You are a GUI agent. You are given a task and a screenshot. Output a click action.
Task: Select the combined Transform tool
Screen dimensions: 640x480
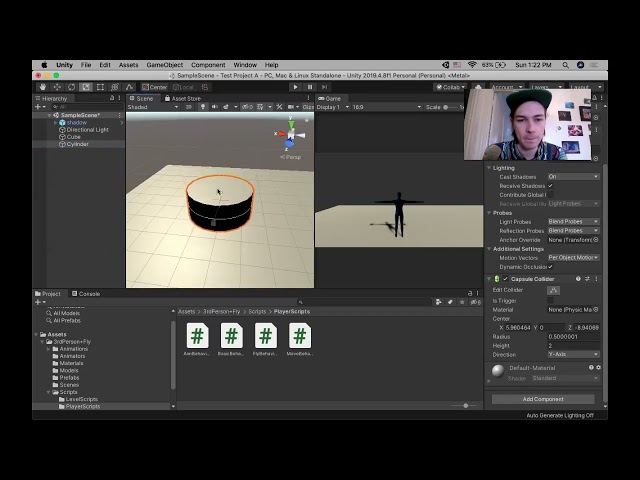[x=115, y=87]
